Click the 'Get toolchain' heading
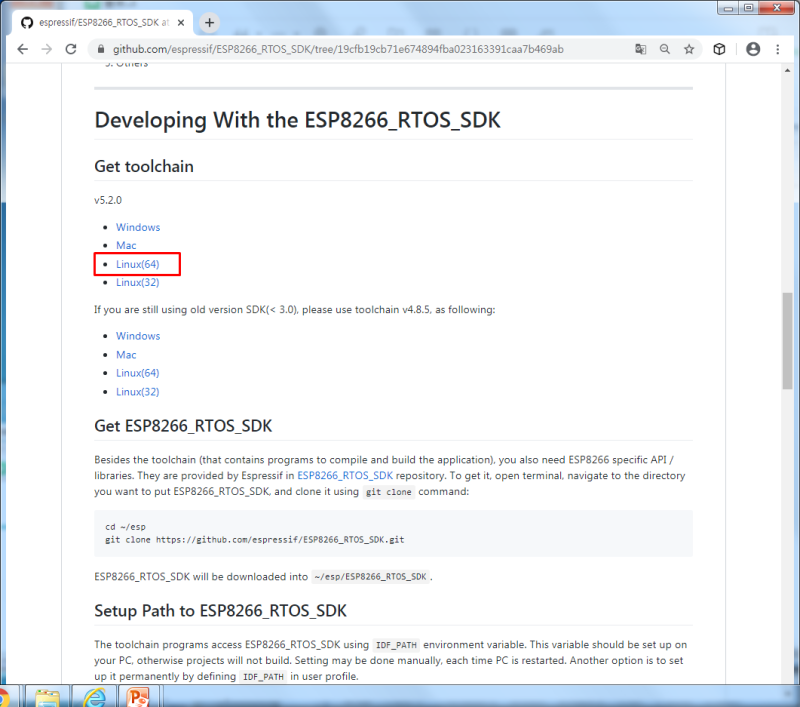800x707 pixels. pyautogui.click(x=144, y=166)
